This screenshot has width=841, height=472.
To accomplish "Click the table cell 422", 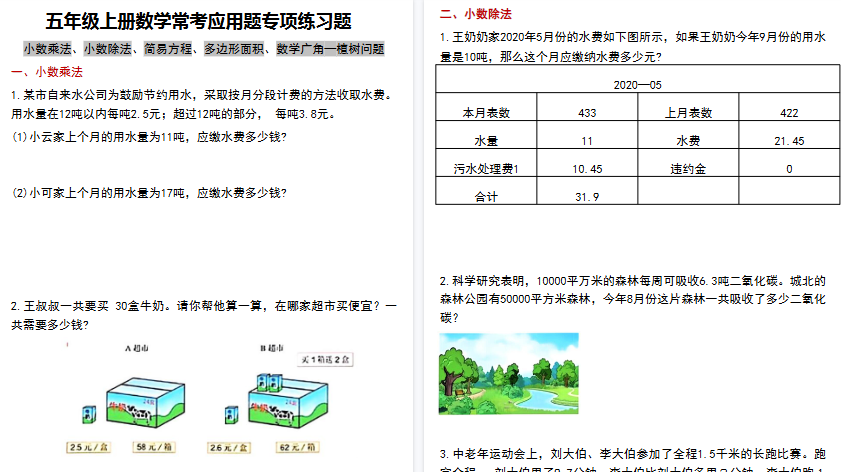I will (789, 107).
